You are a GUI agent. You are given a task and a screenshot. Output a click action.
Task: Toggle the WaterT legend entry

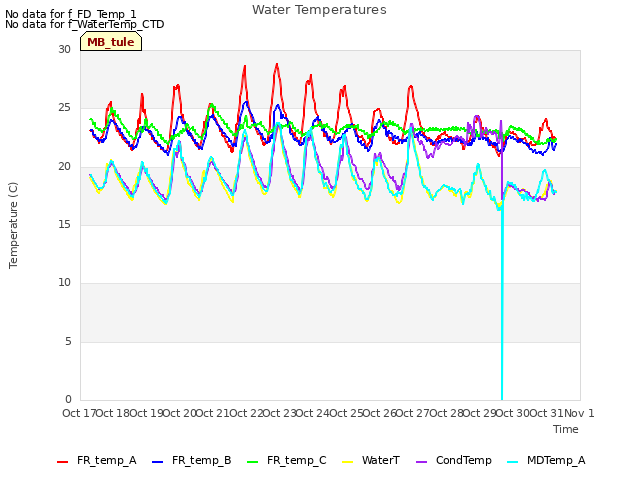click(x=371, y=461)
